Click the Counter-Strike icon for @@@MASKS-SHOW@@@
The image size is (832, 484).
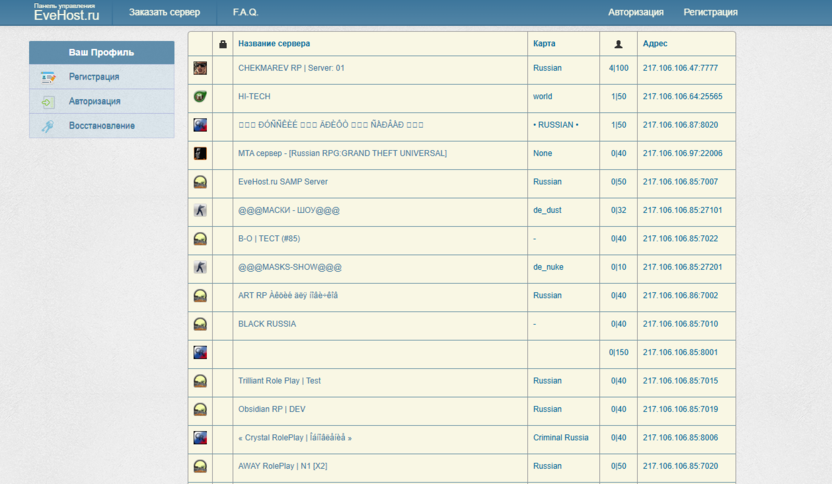[200, 267]
